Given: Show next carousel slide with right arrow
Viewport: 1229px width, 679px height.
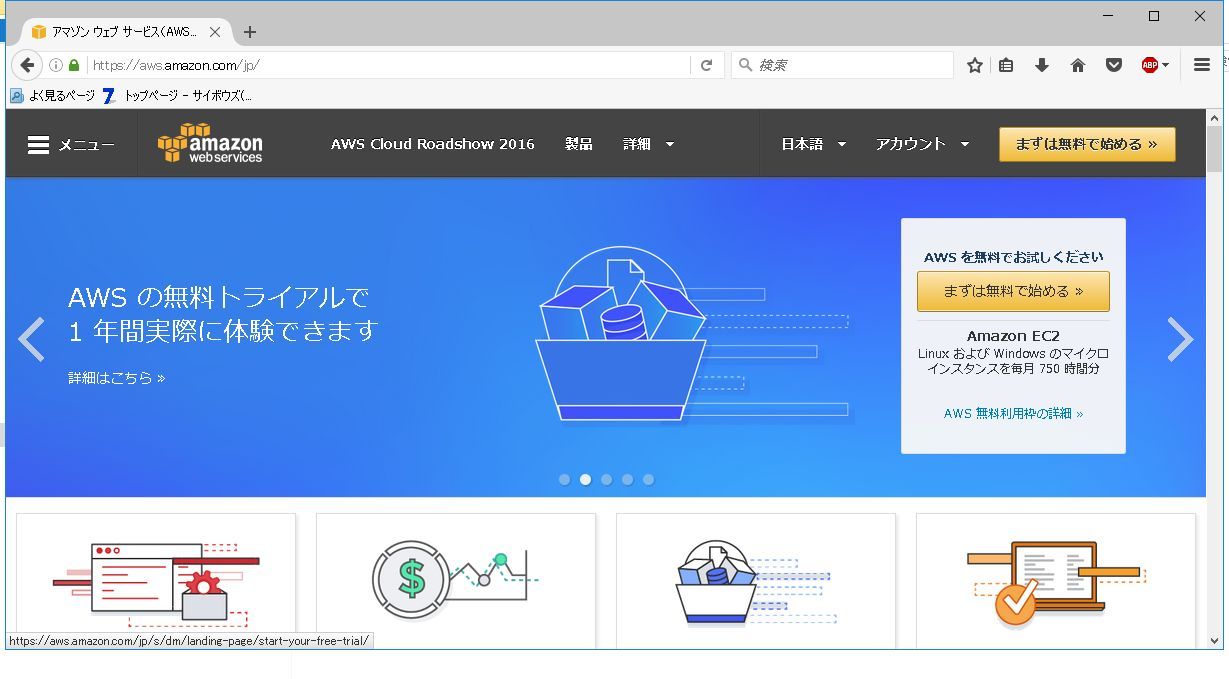Looking at the screenshot, I should pos(1180,339).
